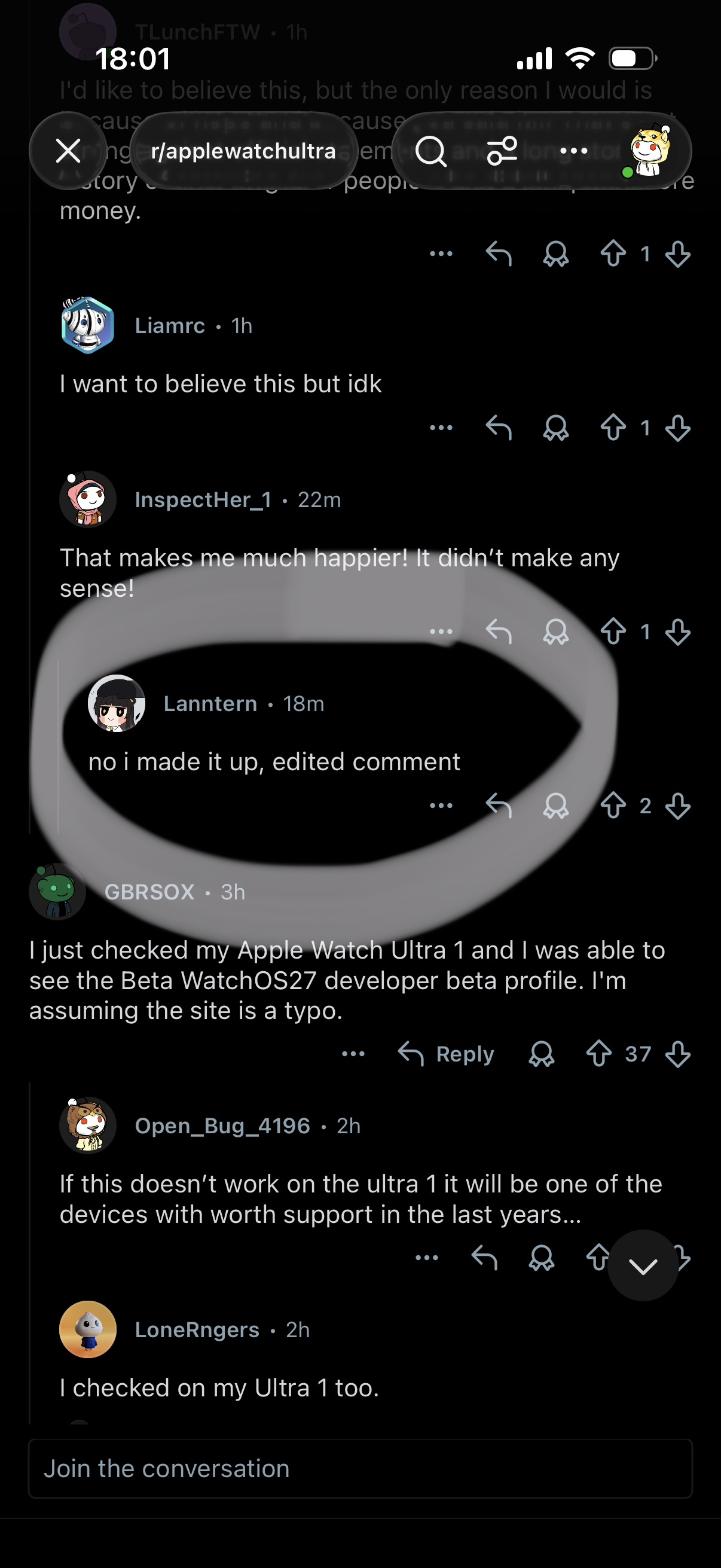Open the r/applewatchultra subreddit link

(x=243, y=151)
